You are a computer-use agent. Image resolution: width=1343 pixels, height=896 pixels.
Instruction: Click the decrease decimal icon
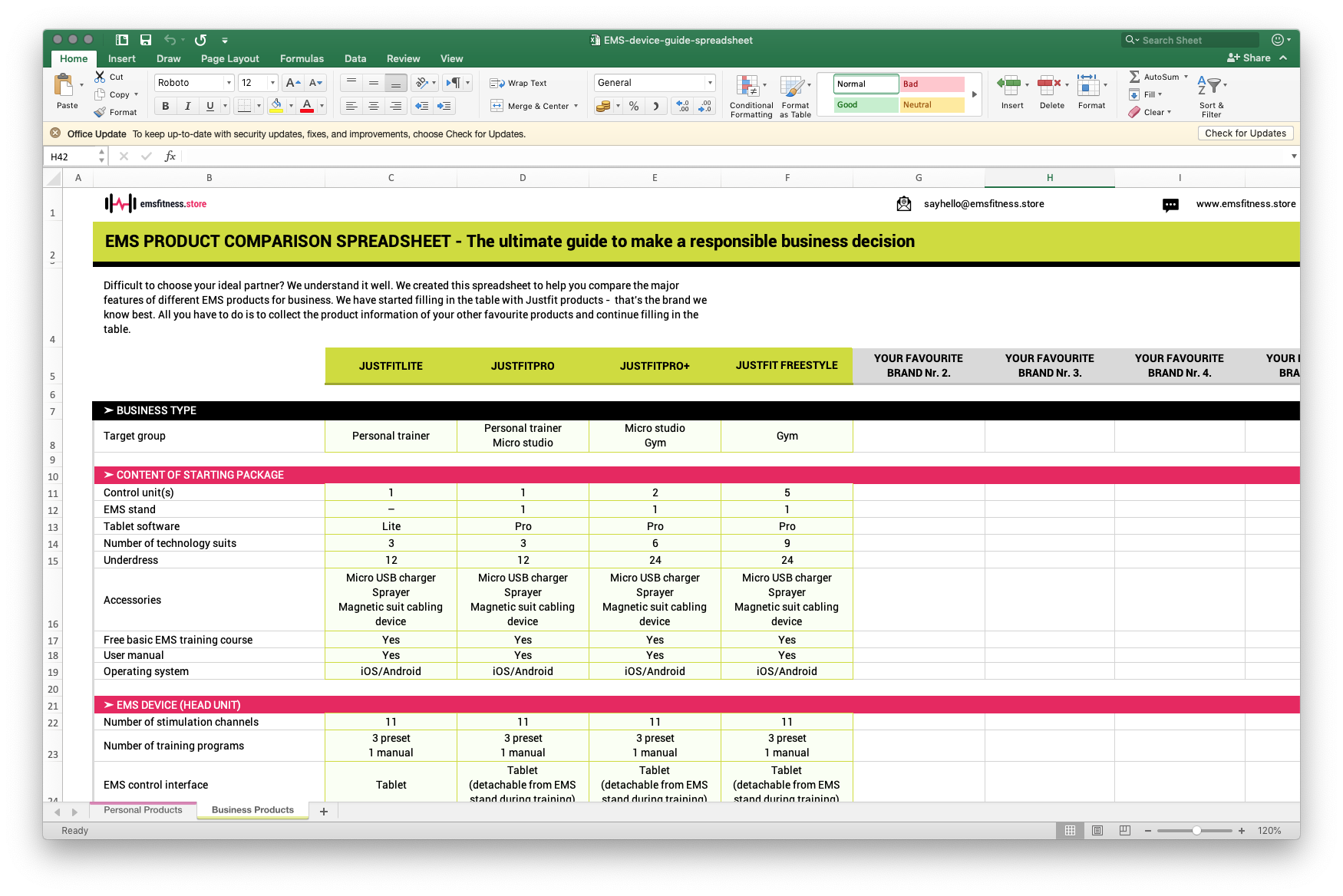[705, 106]
